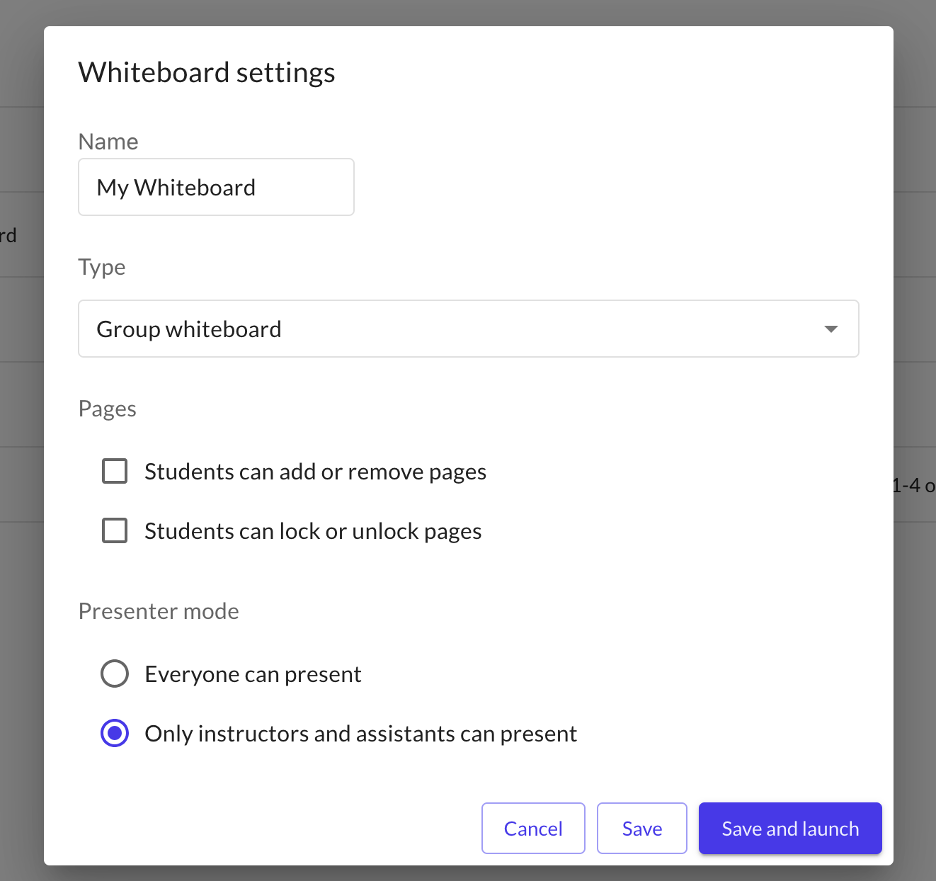The width and height of the screenshot is (936, 882).
Task: Click "Only instructors and assistants can present" text
Action: 361,734
